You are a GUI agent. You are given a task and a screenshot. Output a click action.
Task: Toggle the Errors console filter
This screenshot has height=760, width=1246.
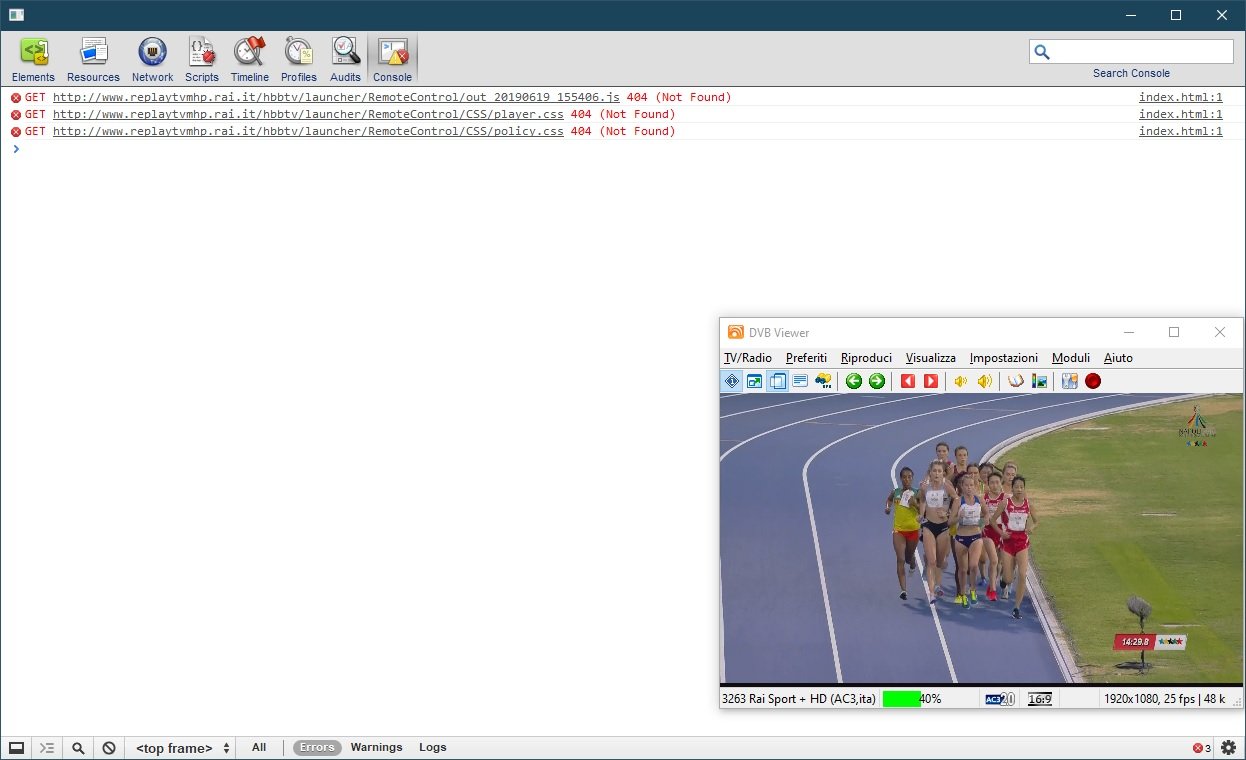[317, 748]
